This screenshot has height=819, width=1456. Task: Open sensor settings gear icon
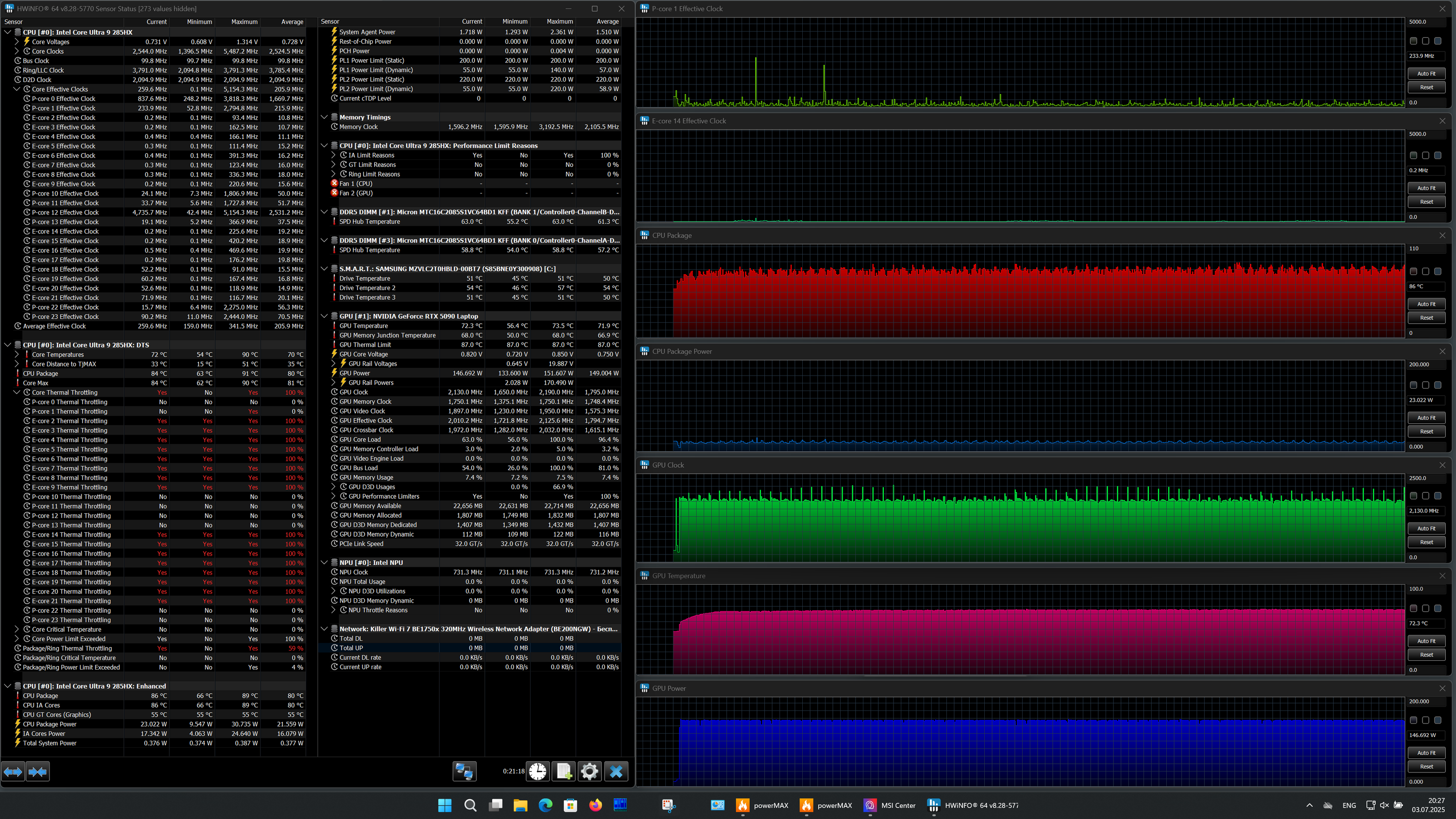click(589, 771)
